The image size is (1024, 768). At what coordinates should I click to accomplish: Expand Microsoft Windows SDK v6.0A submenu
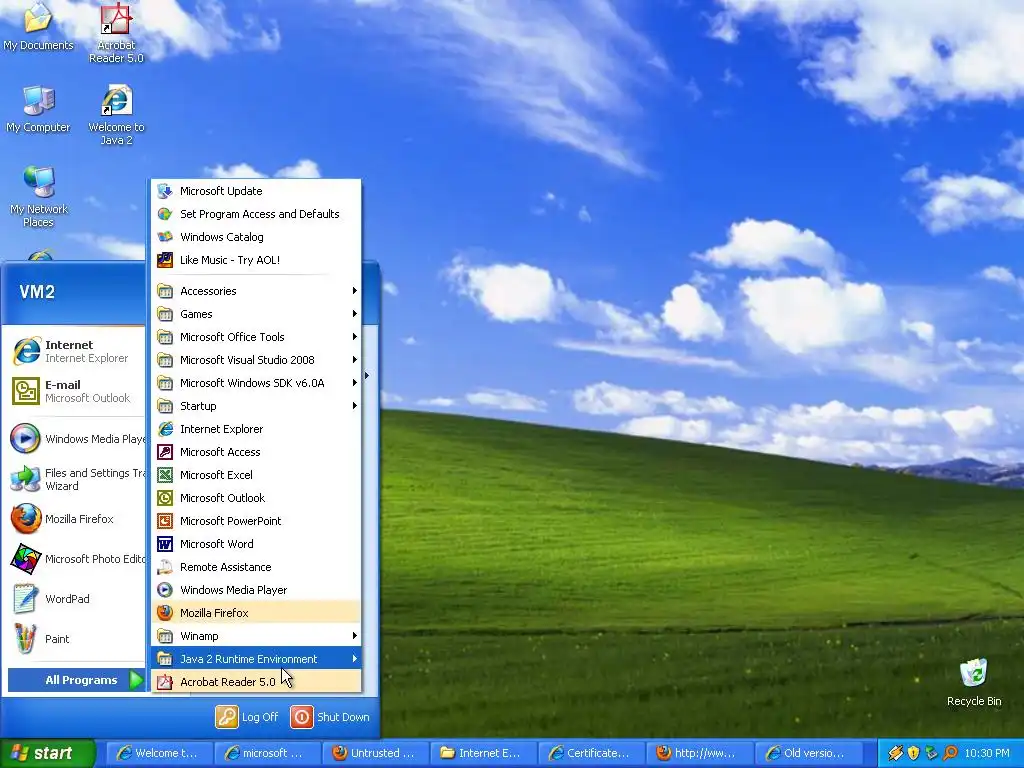(256, 383)
